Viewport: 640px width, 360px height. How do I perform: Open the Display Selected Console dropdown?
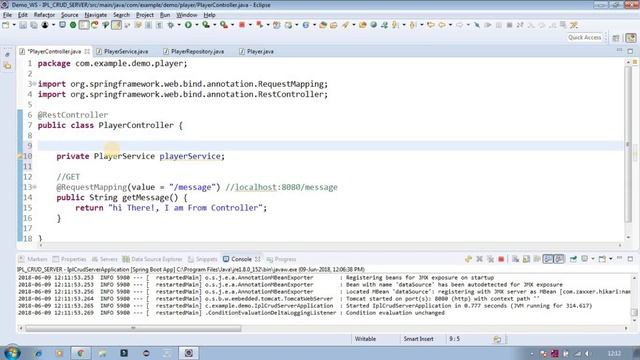click(593, 259)
